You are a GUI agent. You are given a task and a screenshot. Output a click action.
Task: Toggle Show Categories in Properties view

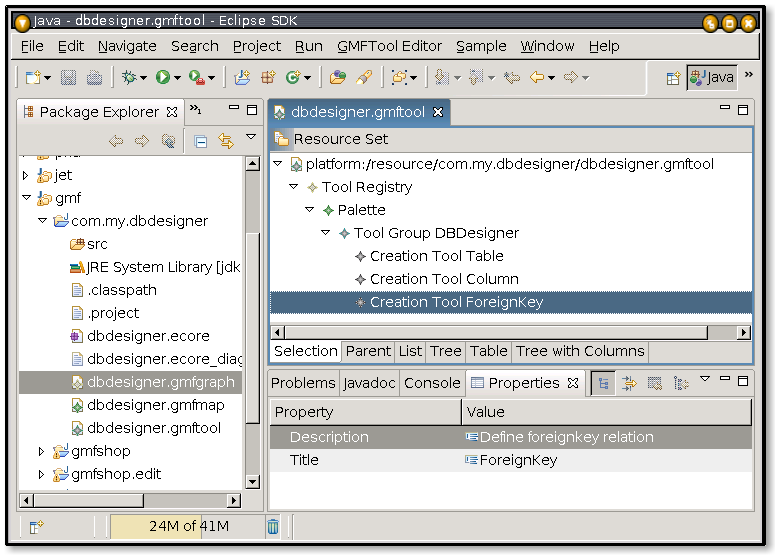click(x=603, y=382)
